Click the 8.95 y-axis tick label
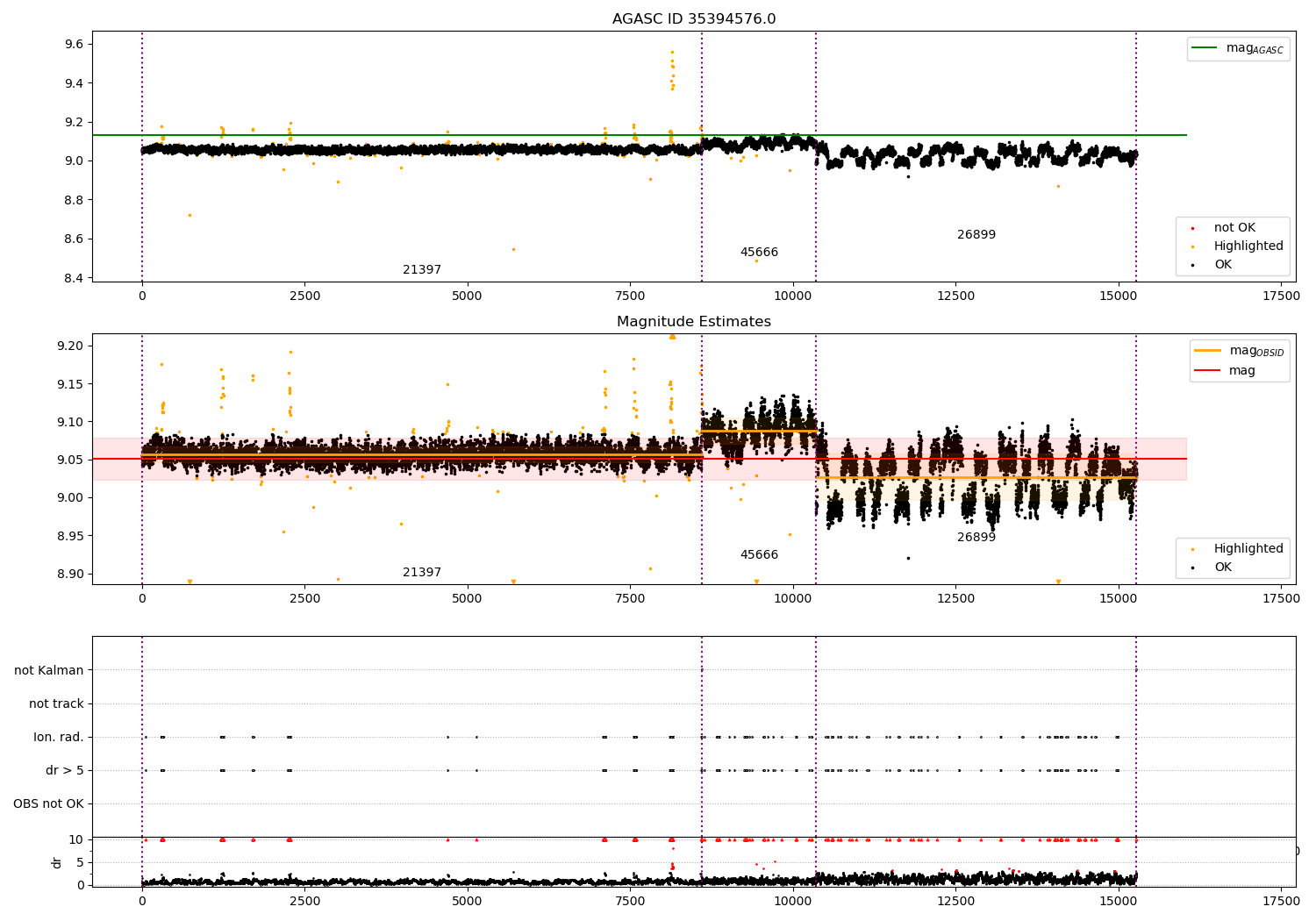The height and width of the screenshot is (921, 1316). click(x=70, y=536)
